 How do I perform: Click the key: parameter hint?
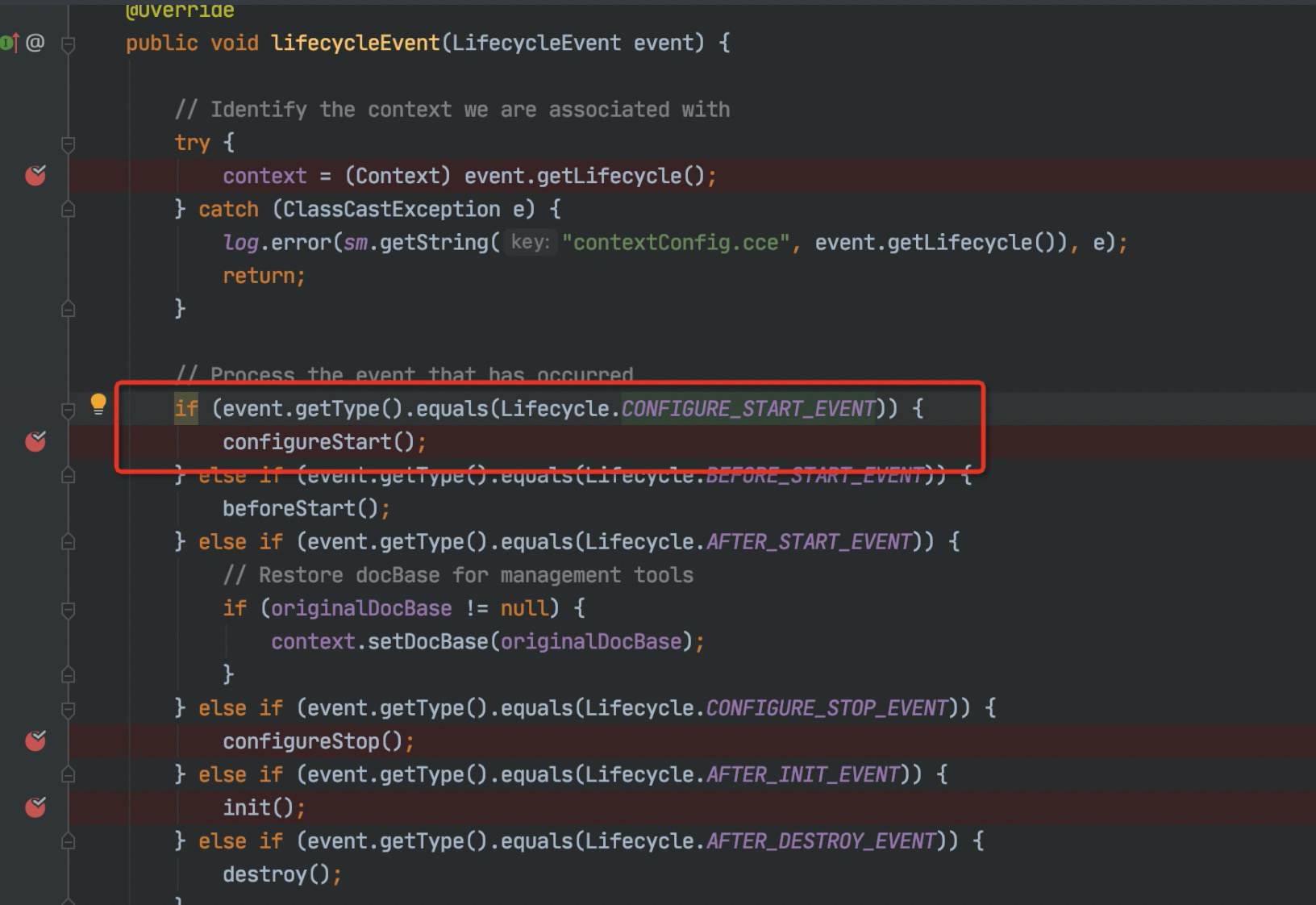[x=530, y=242]
